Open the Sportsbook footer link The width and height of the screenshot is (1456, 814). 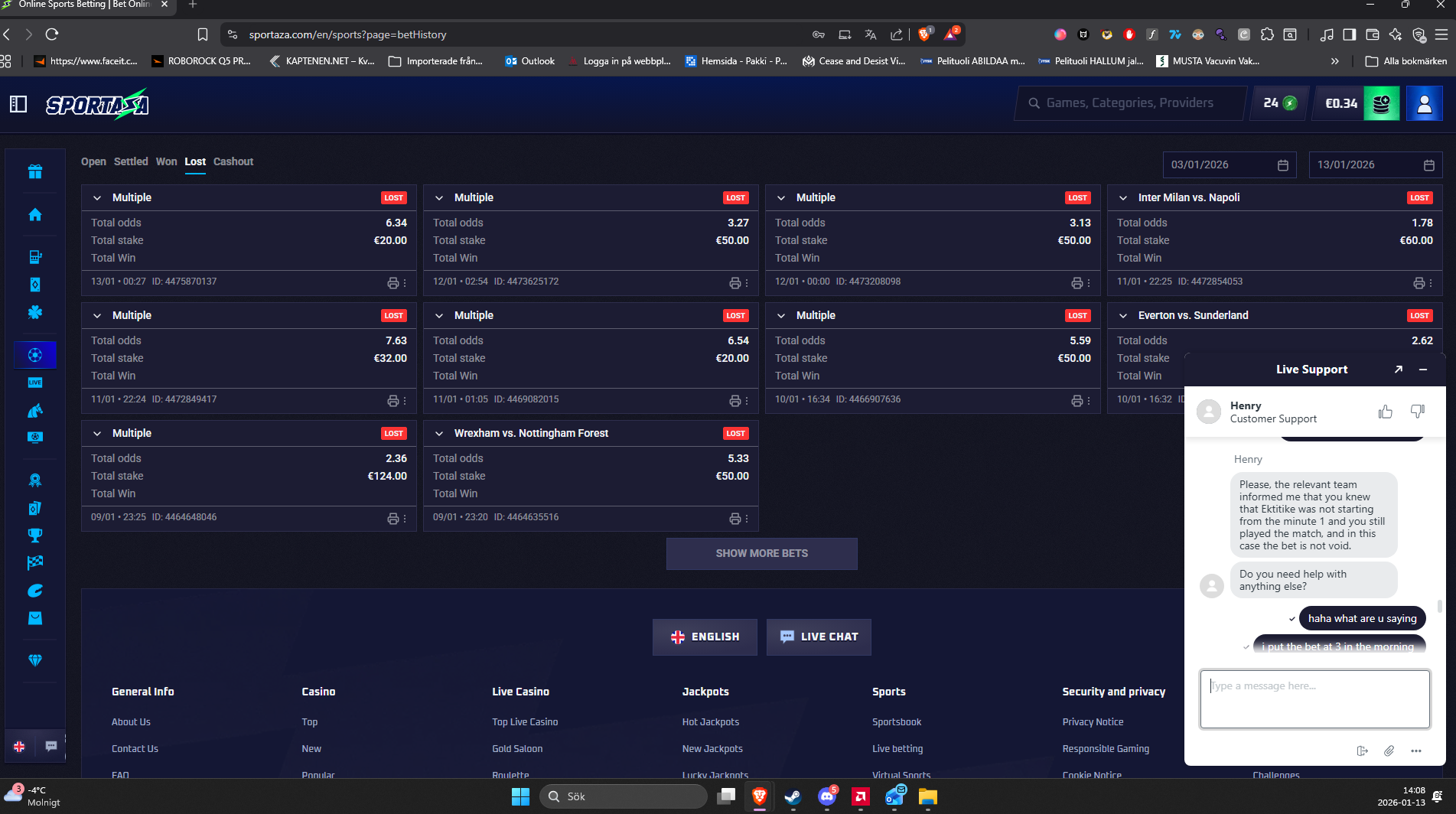(x=897, y=722)
